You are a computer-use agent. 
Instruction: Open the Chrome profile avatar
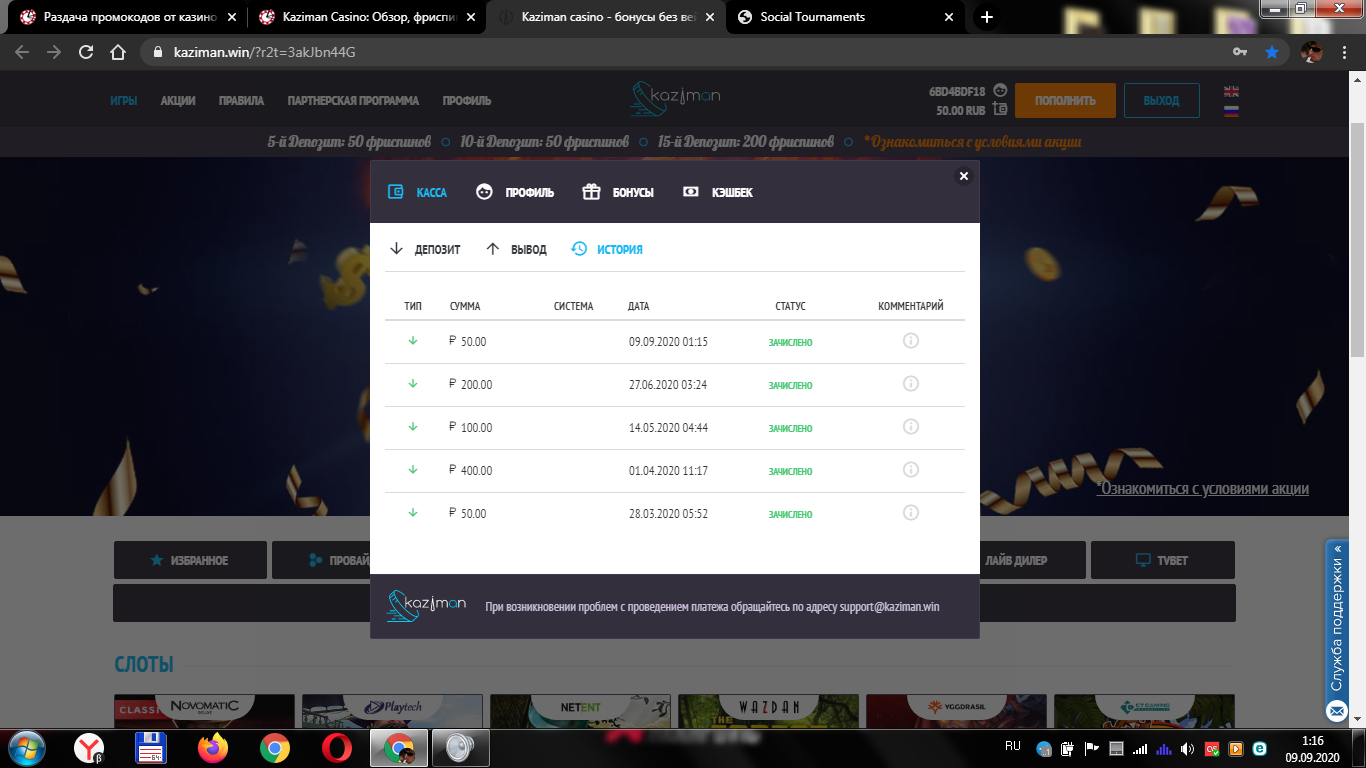point(1312,52)
